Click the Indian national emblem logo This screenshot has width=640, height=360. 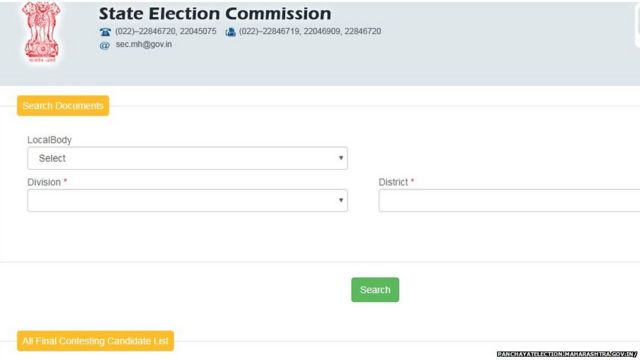click(x=41, y=32)
